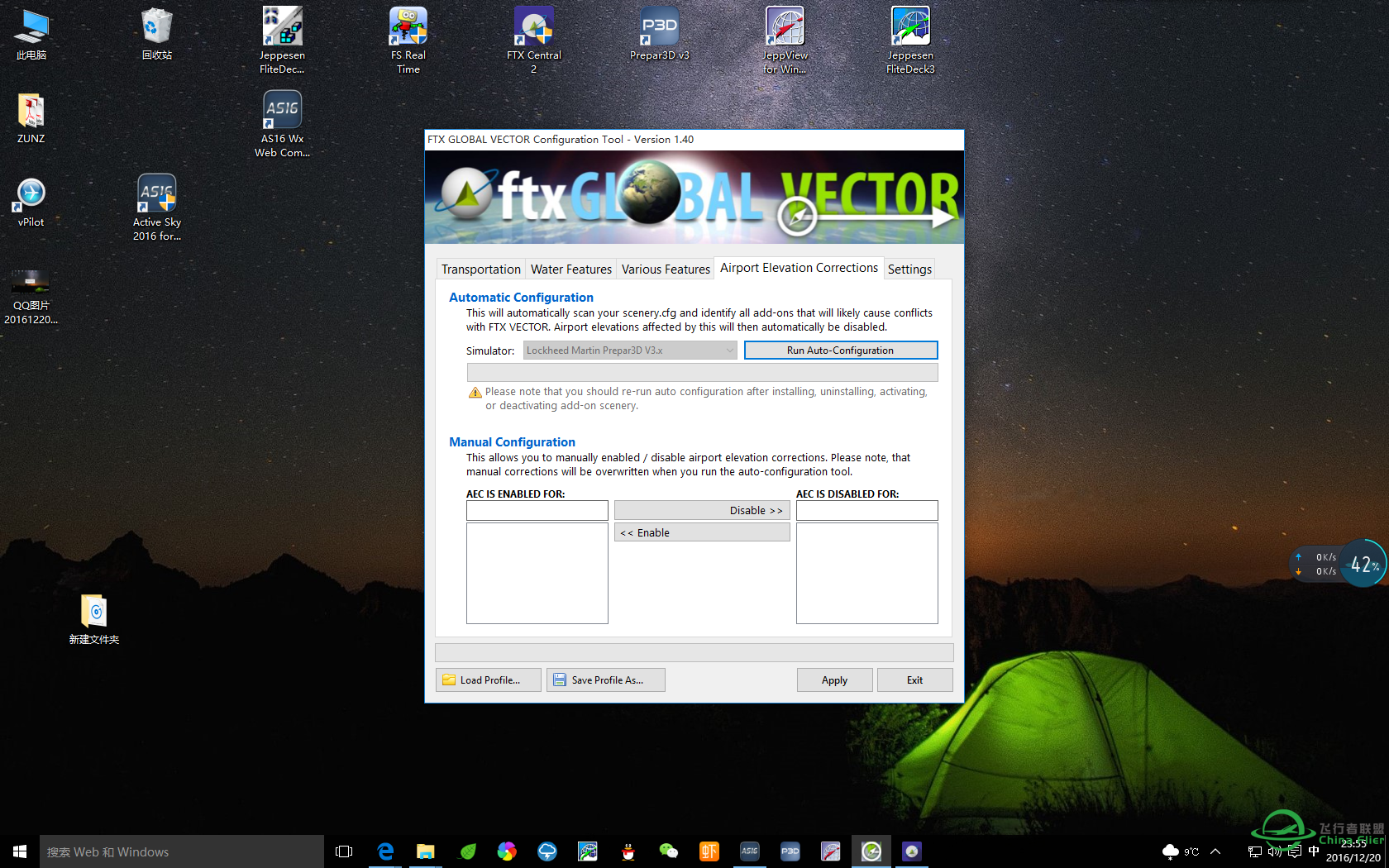Toggle the Chinese input method indicator
The width and height of the screenshot is (1389, 868).
click(1314, 851)
